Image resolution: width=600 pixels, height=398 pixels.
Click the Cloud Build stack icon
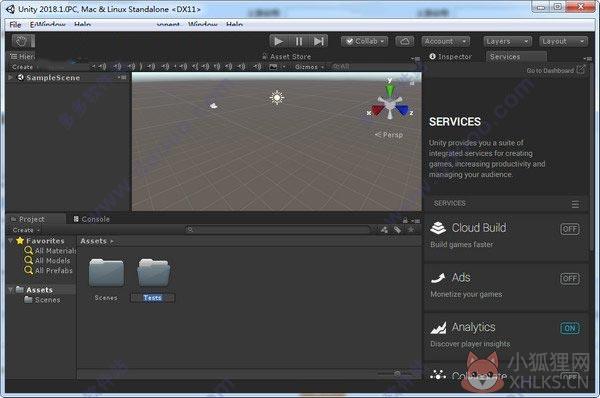pos(438,228)
